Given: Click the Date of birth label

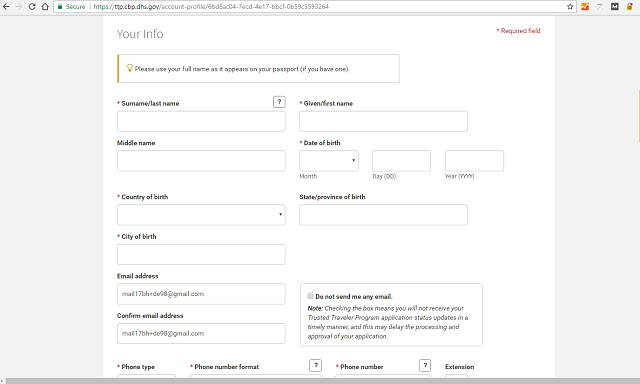Looking at the screenshot, I should point(322,143).
